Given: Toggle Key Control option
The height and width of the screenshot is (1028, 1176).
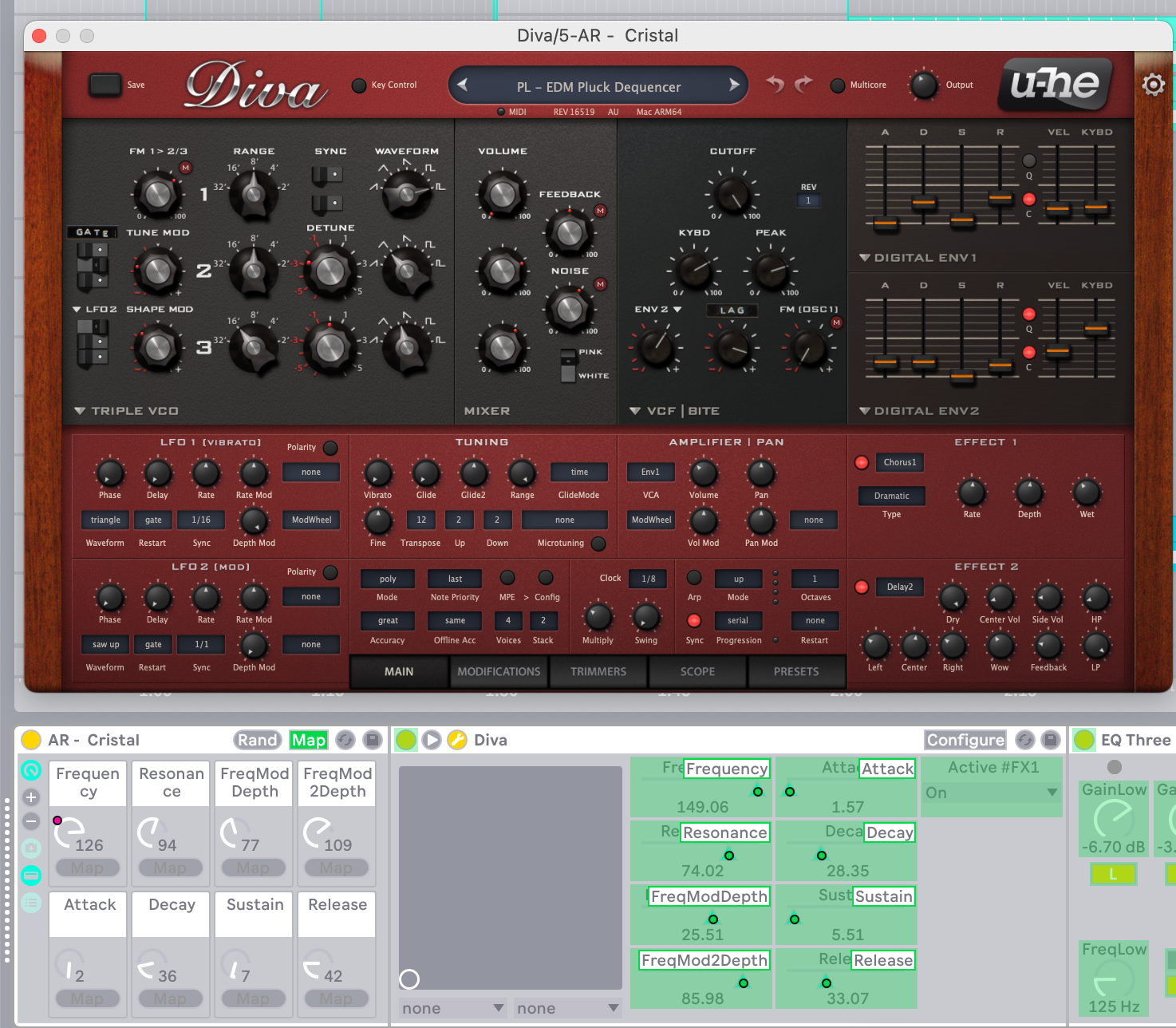Looking at the screenshot, I should [359, 85].
